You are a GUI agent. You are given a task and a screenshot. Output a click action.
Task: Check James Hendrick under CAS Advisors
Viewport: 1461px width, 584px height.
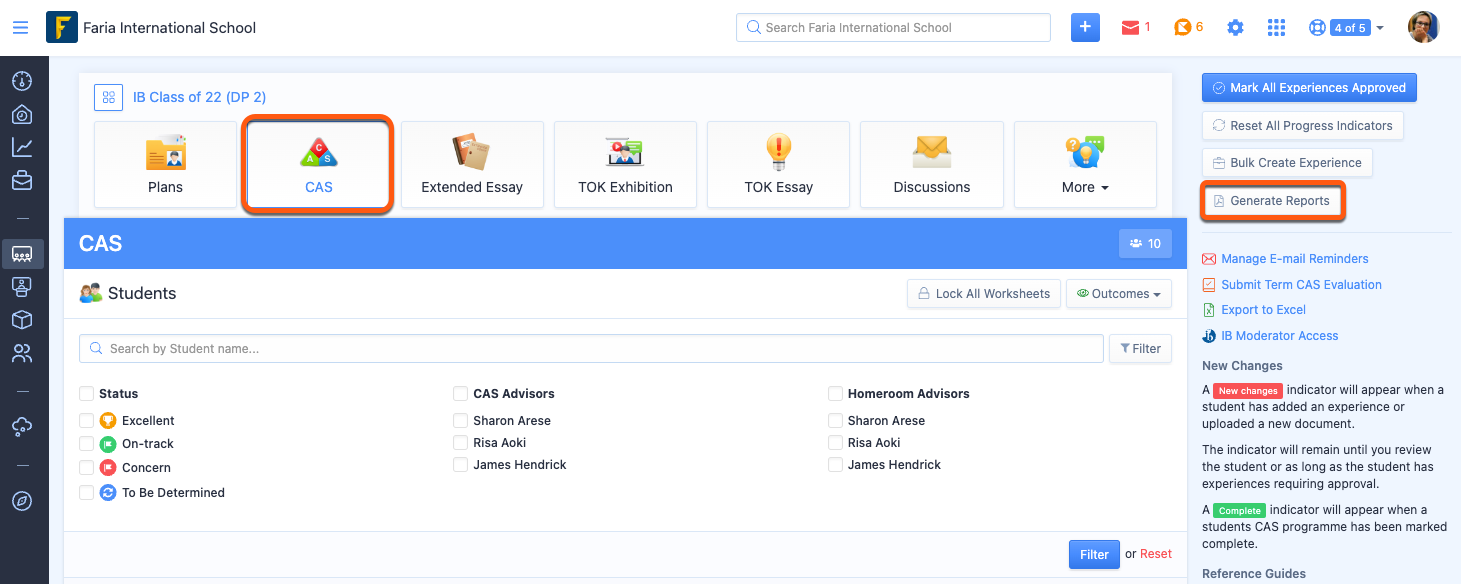(x=460, y=465)
